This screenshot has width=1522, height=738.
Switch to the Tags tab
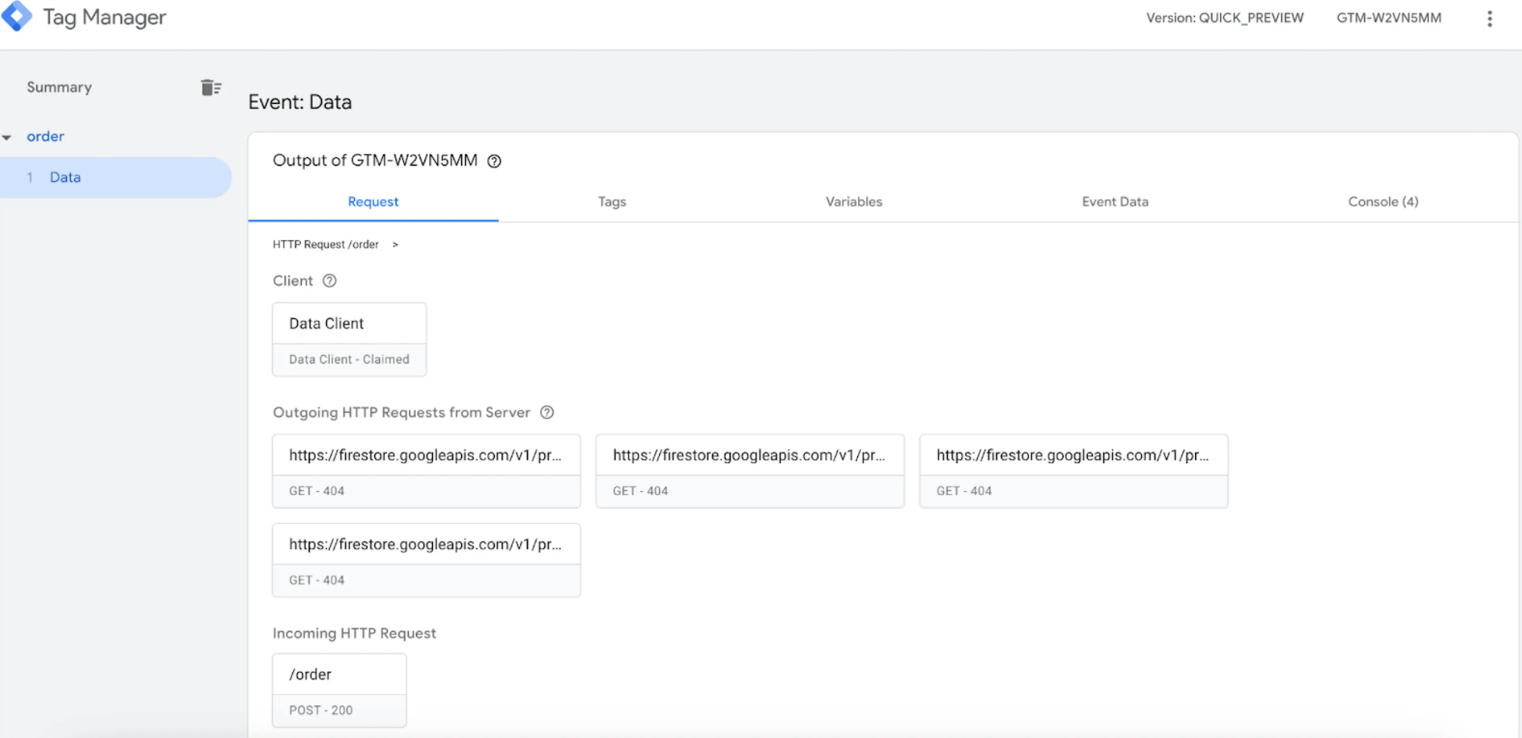click(612, 201)
